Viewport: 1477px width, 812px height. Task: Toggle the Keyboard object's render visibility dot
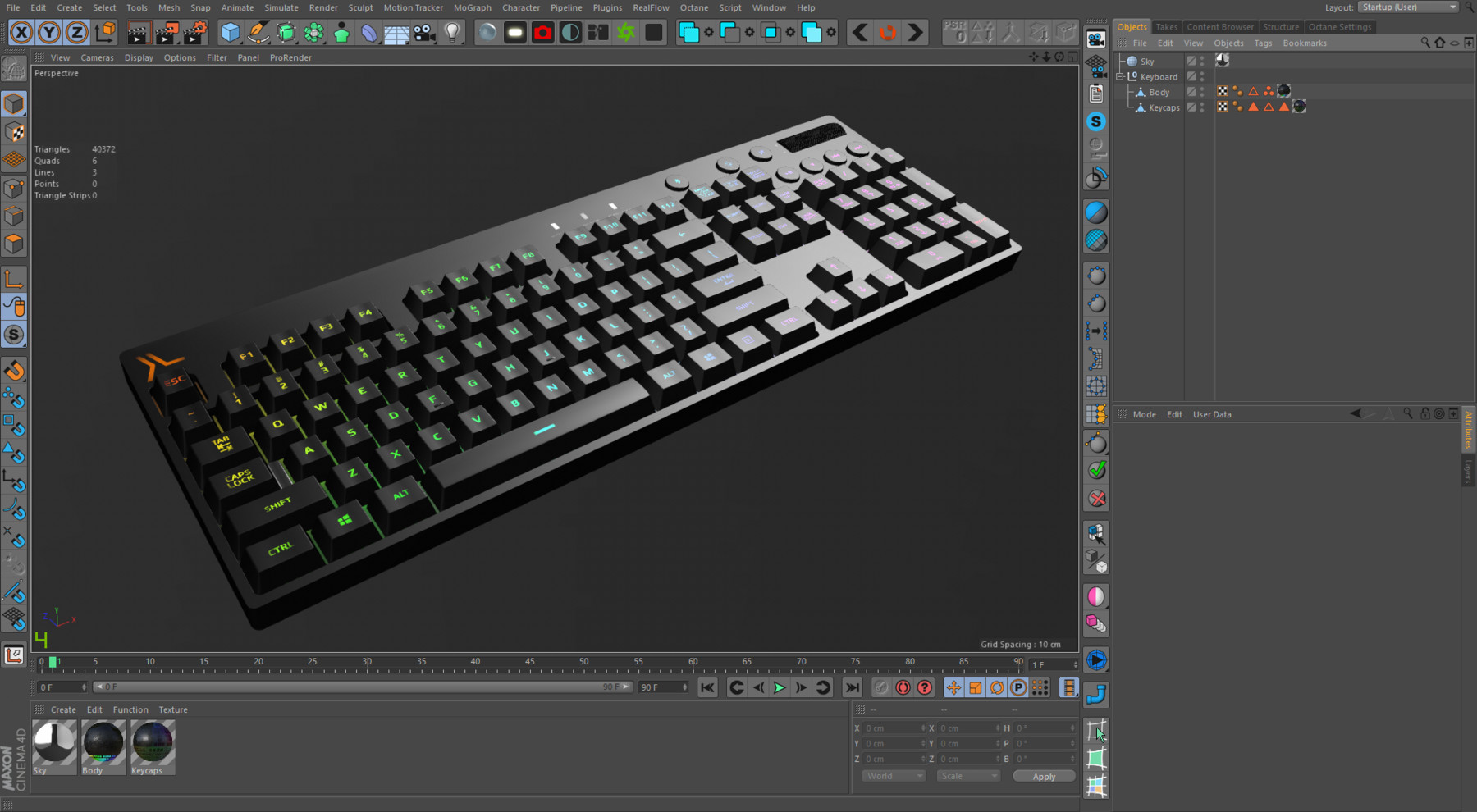(x=1202, y=80)
